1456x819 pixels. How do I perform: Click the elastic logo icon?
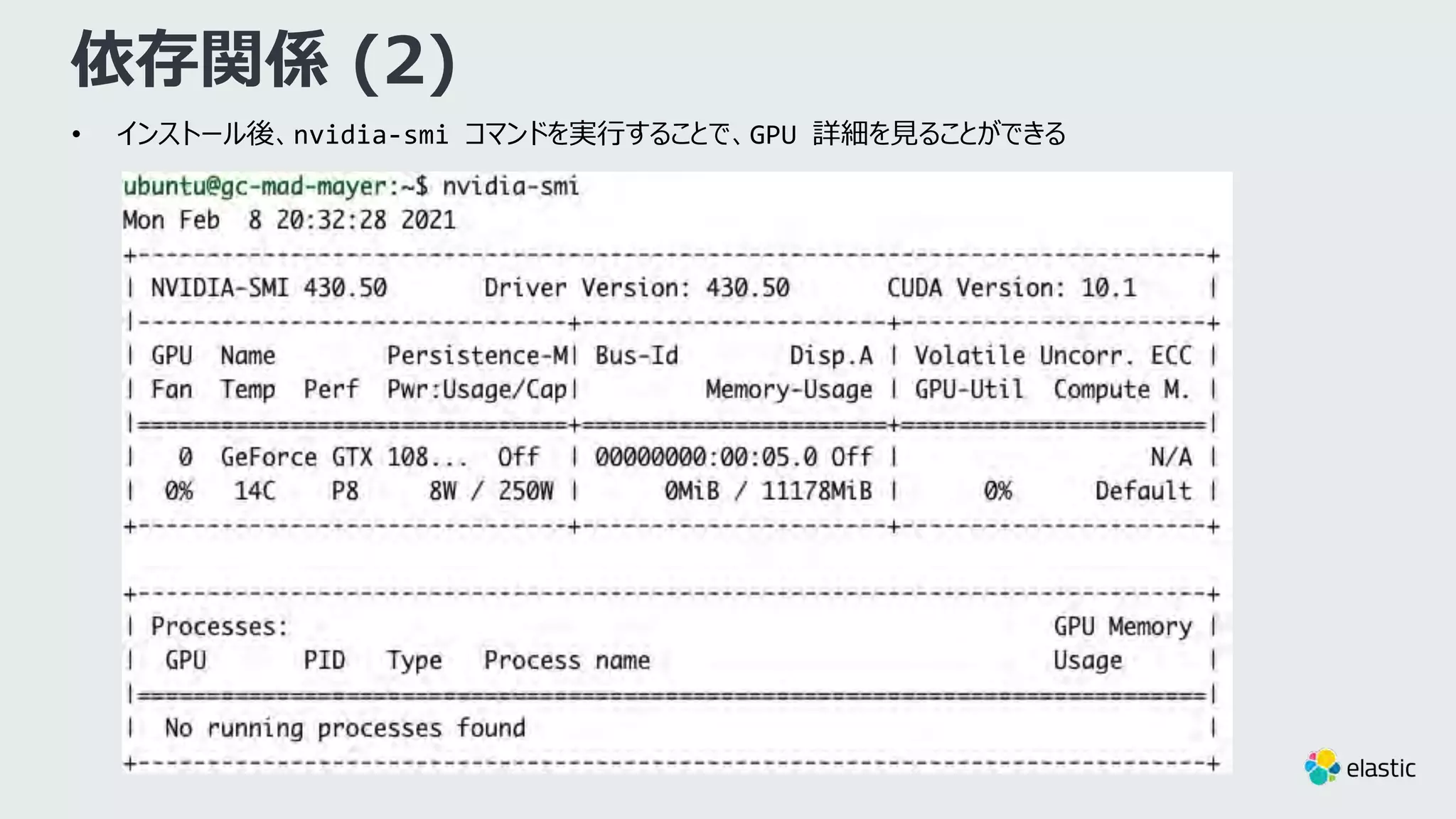pyautogui.click(x=1322, y=766)
